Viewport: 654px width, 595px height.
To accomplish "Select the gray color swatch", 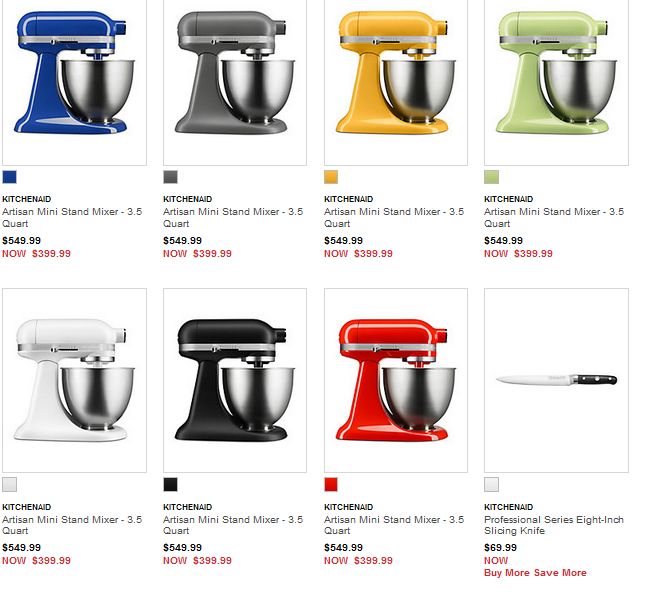I will pos(170,177).
